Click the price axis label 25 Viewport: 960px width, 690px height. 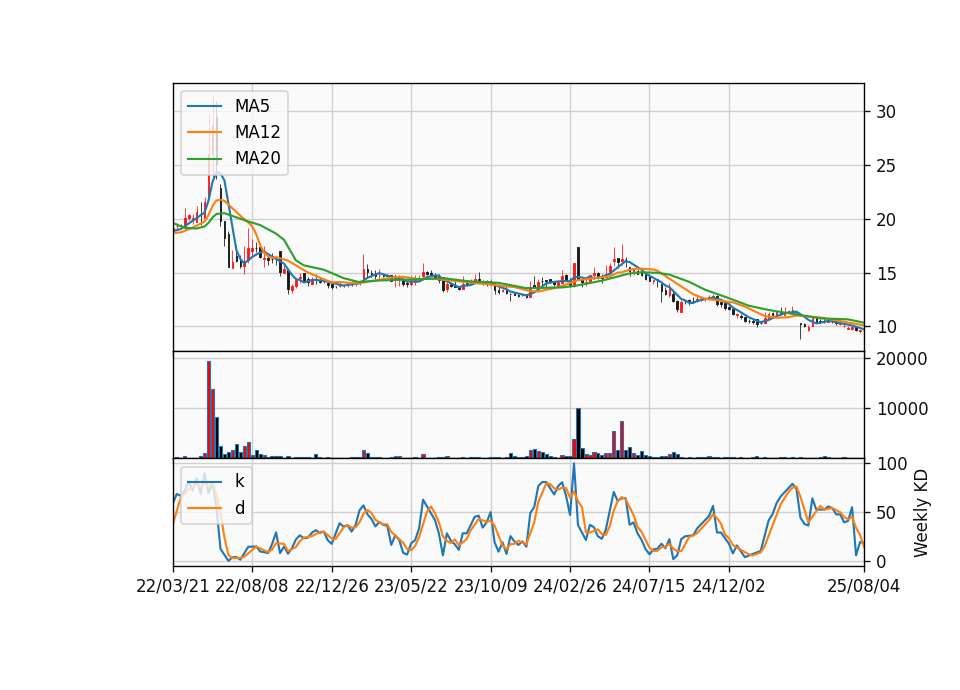tap(886, 166)
